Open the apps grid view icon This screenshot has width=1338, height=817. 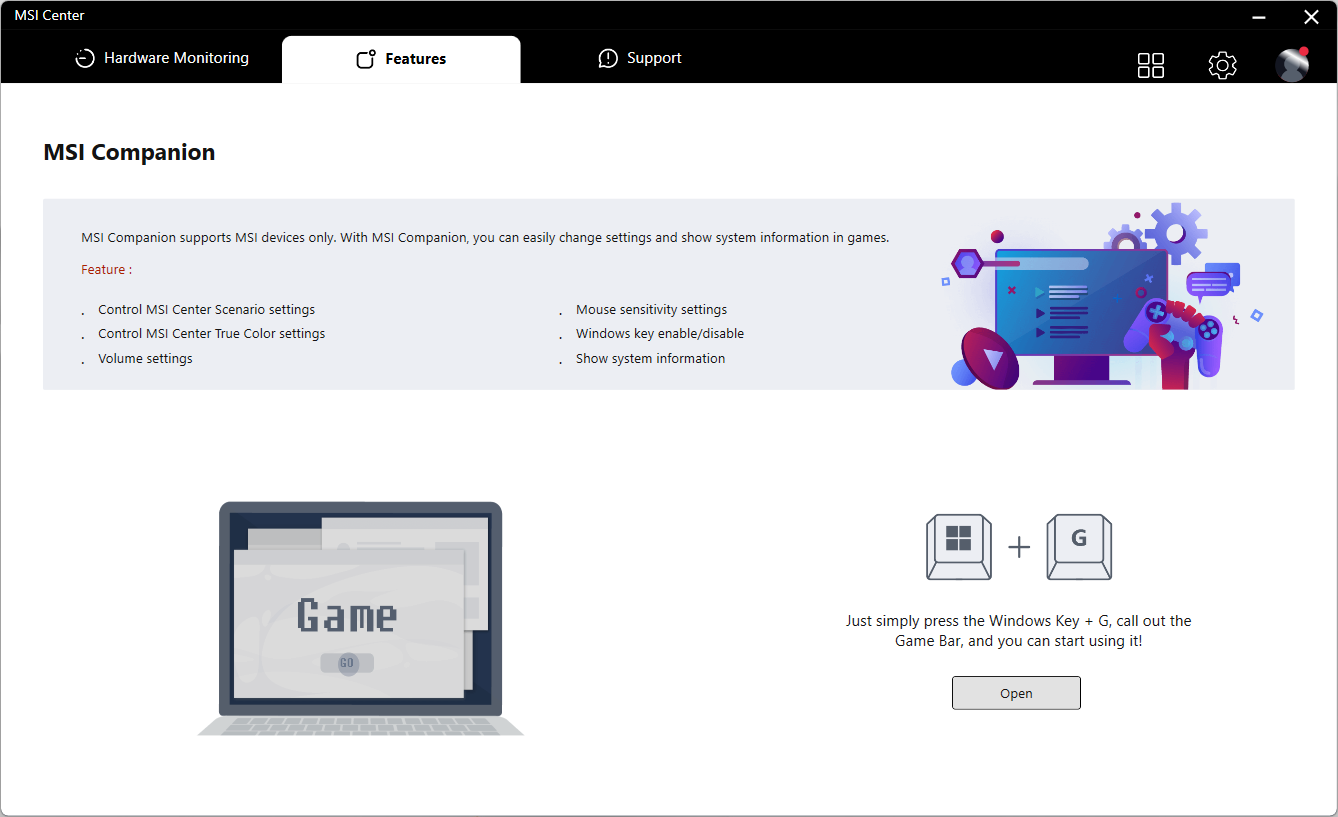pyautogui.click(x=1151, y=65)
